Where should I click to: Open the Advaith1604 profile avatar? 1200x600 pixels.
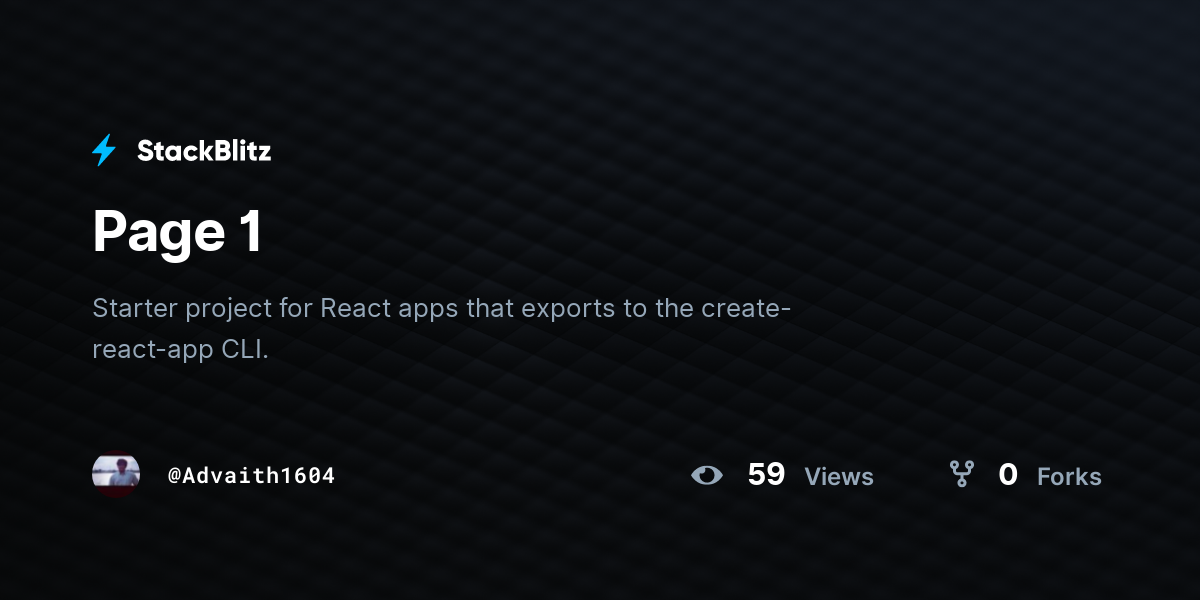point(116,475)
